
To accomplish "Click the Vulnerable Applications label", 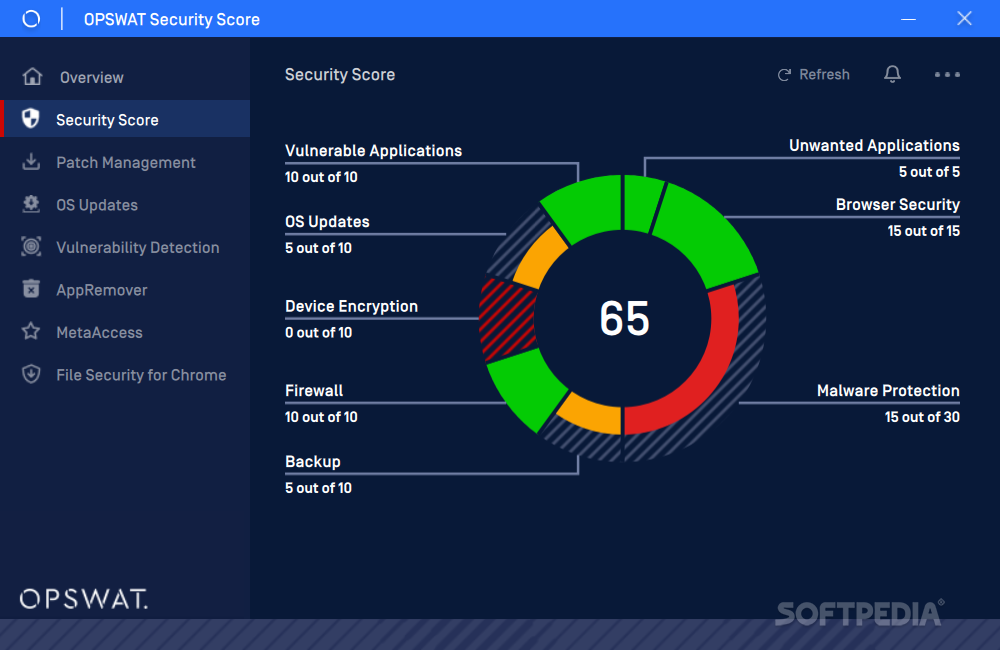I will 373,151.
